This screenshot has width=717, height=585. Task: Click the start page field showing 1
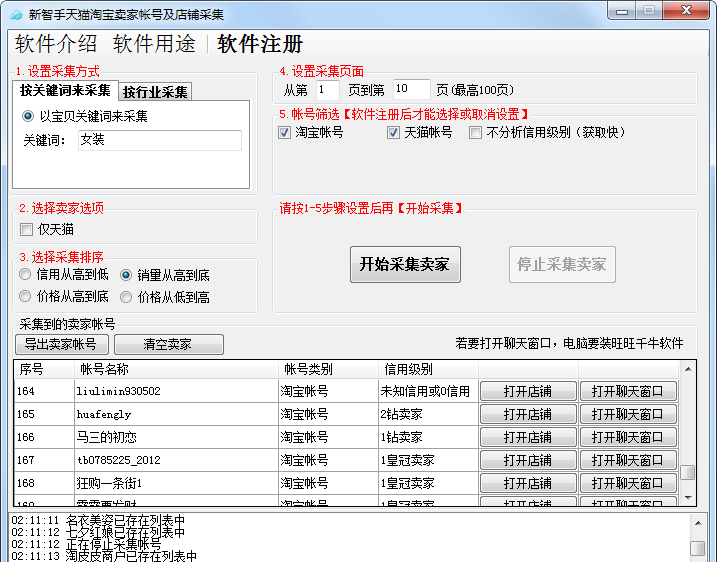point(328,90)
